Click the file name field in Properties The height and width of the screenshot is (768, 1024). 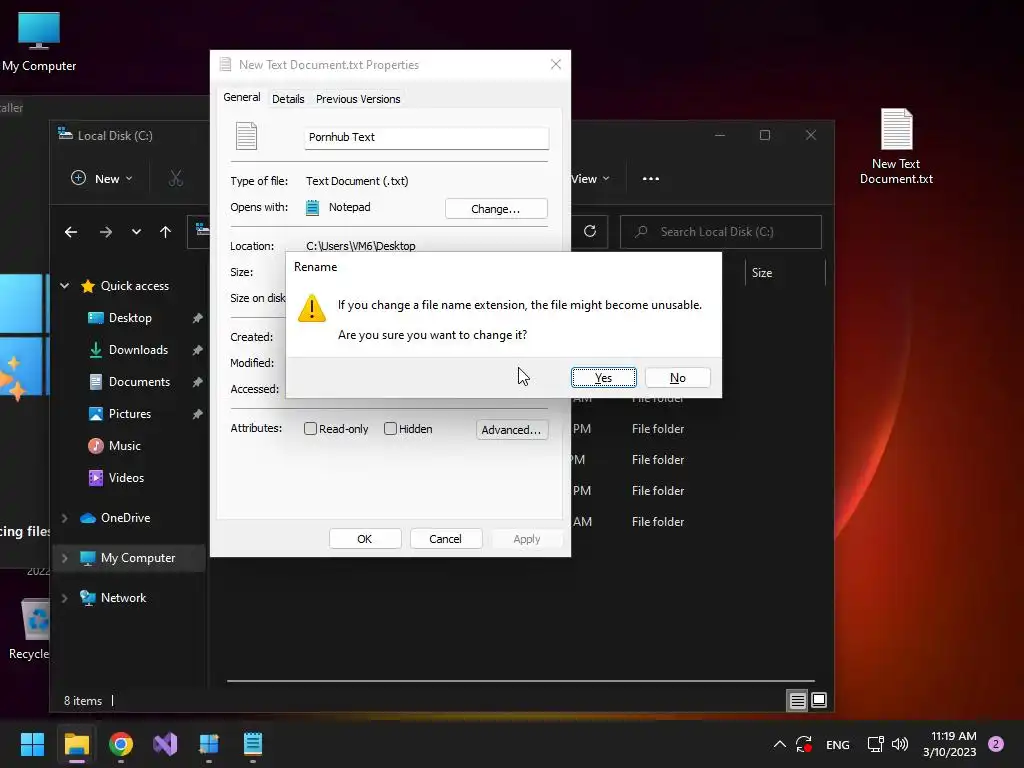[426, 137]
